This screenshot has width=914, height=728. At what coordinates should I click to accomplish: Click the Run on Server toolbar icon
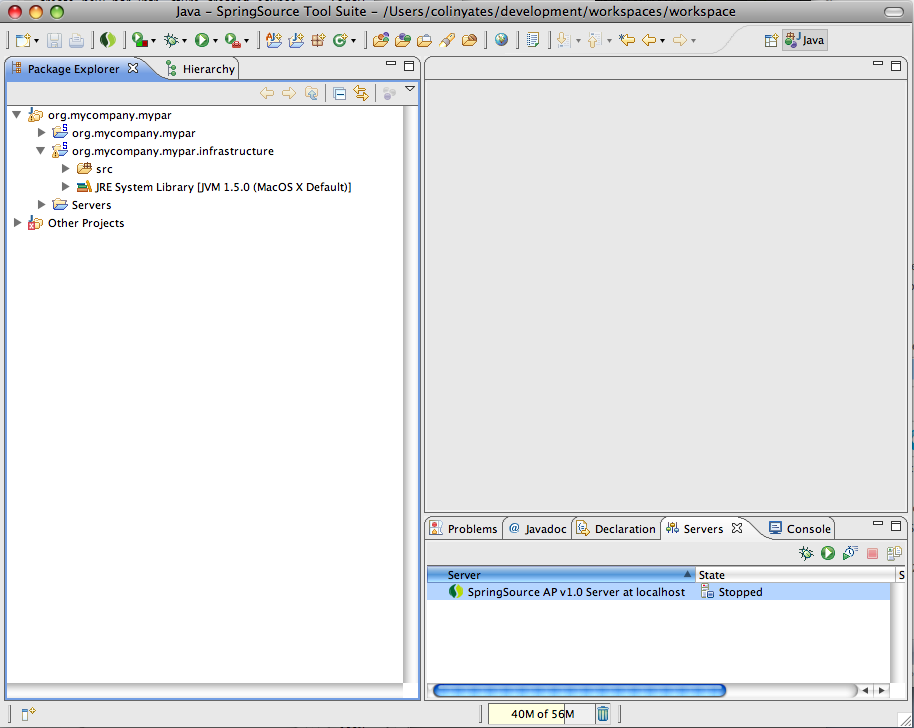point(139,40)
